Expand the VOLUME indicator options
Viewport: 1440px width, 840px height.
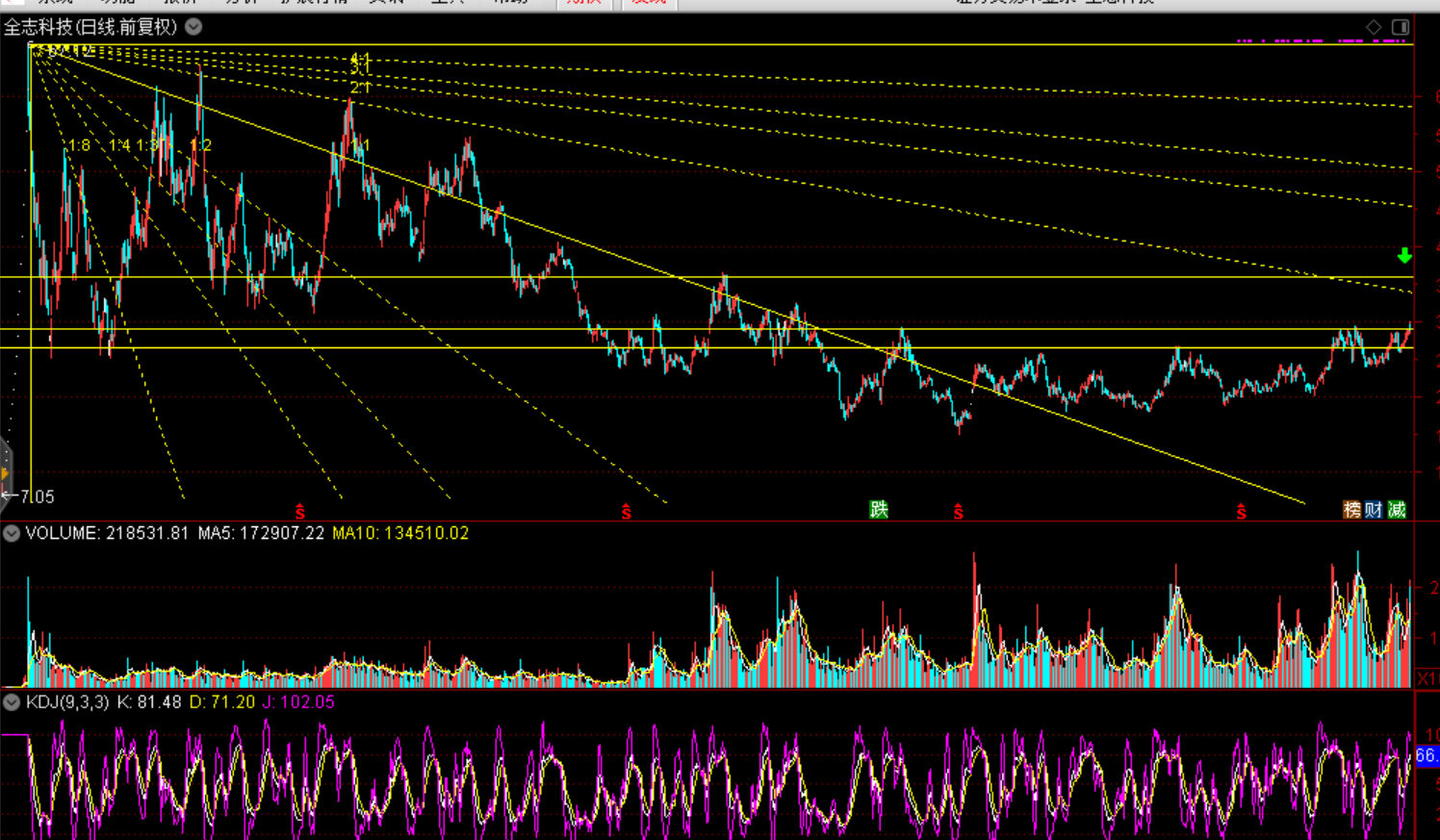[12, 533]
